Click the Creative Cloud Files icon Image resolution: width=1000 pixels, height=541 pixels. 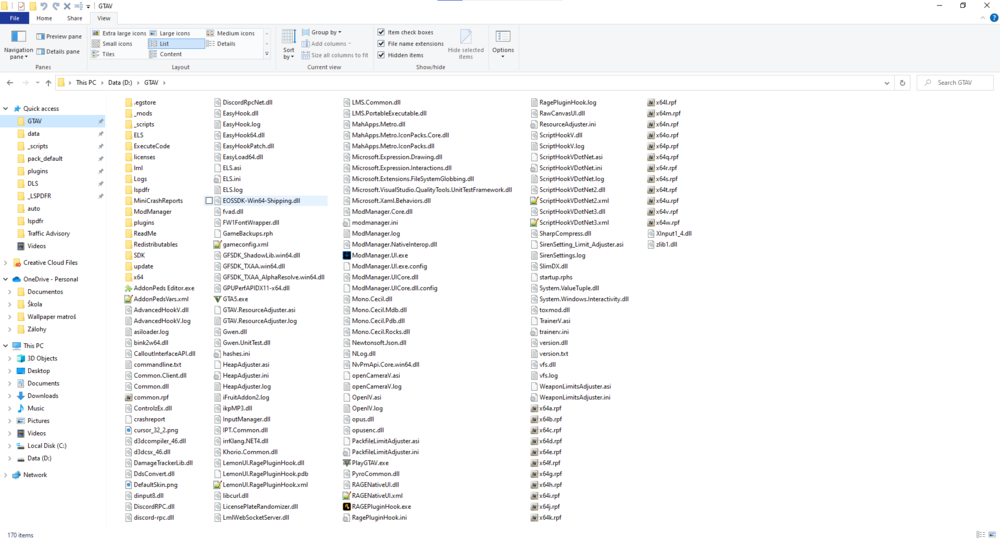click(17, 263)
